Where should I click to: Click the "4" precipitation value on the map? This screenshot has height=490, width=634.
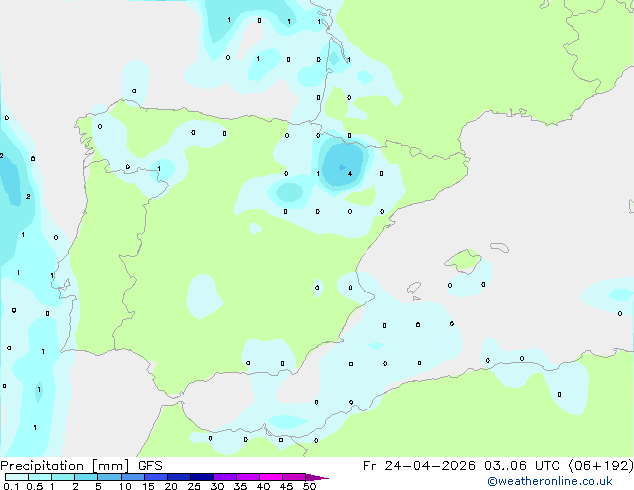(350, 173)
